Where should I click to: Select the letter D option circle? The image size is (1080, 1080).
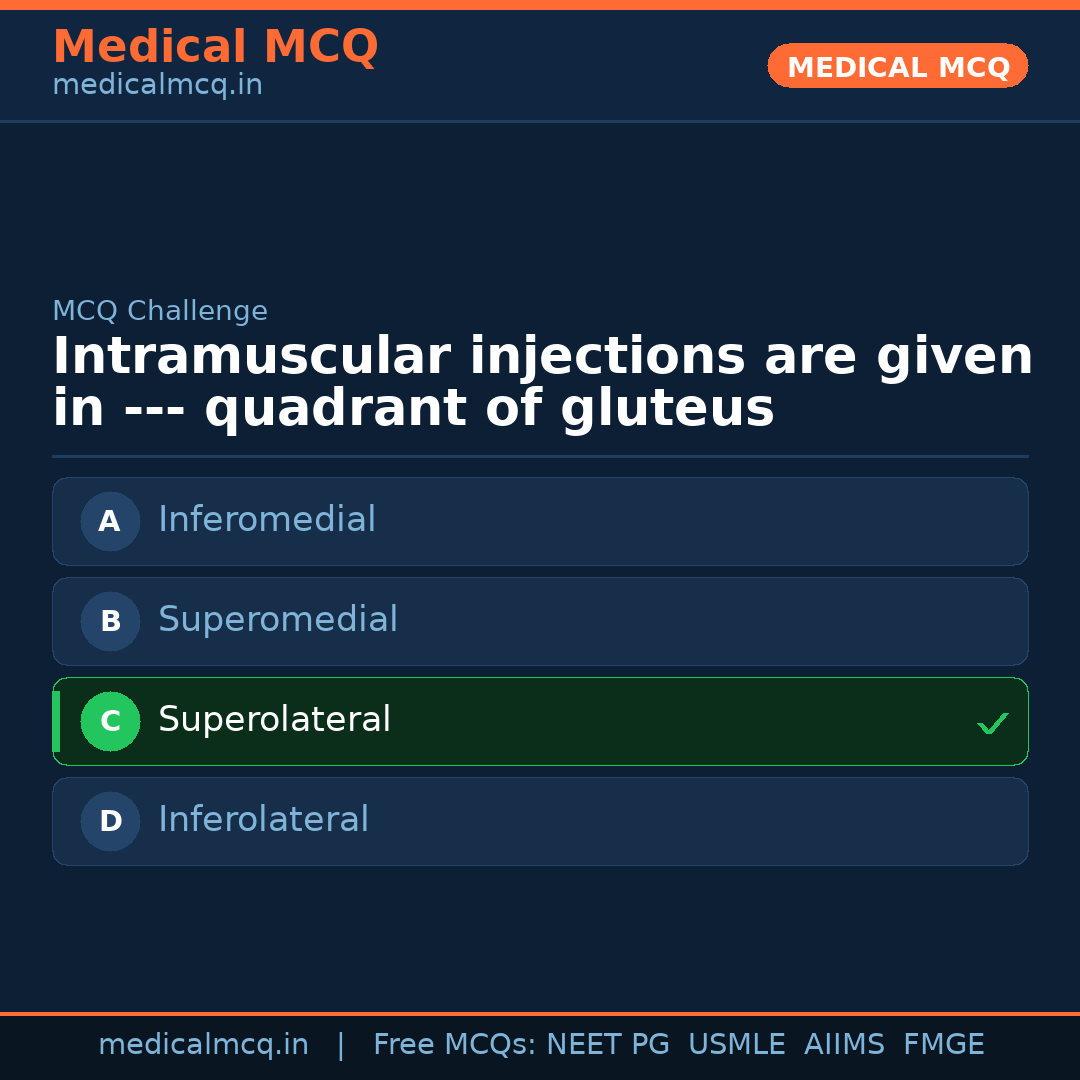110,821
